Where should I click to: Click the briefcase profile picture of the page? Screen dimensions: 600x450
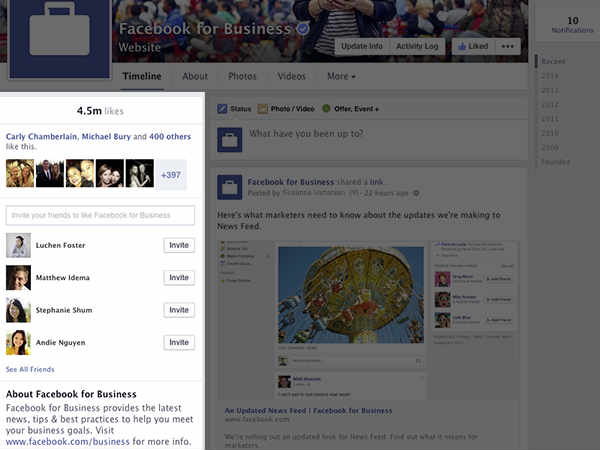tap(60, 37)
